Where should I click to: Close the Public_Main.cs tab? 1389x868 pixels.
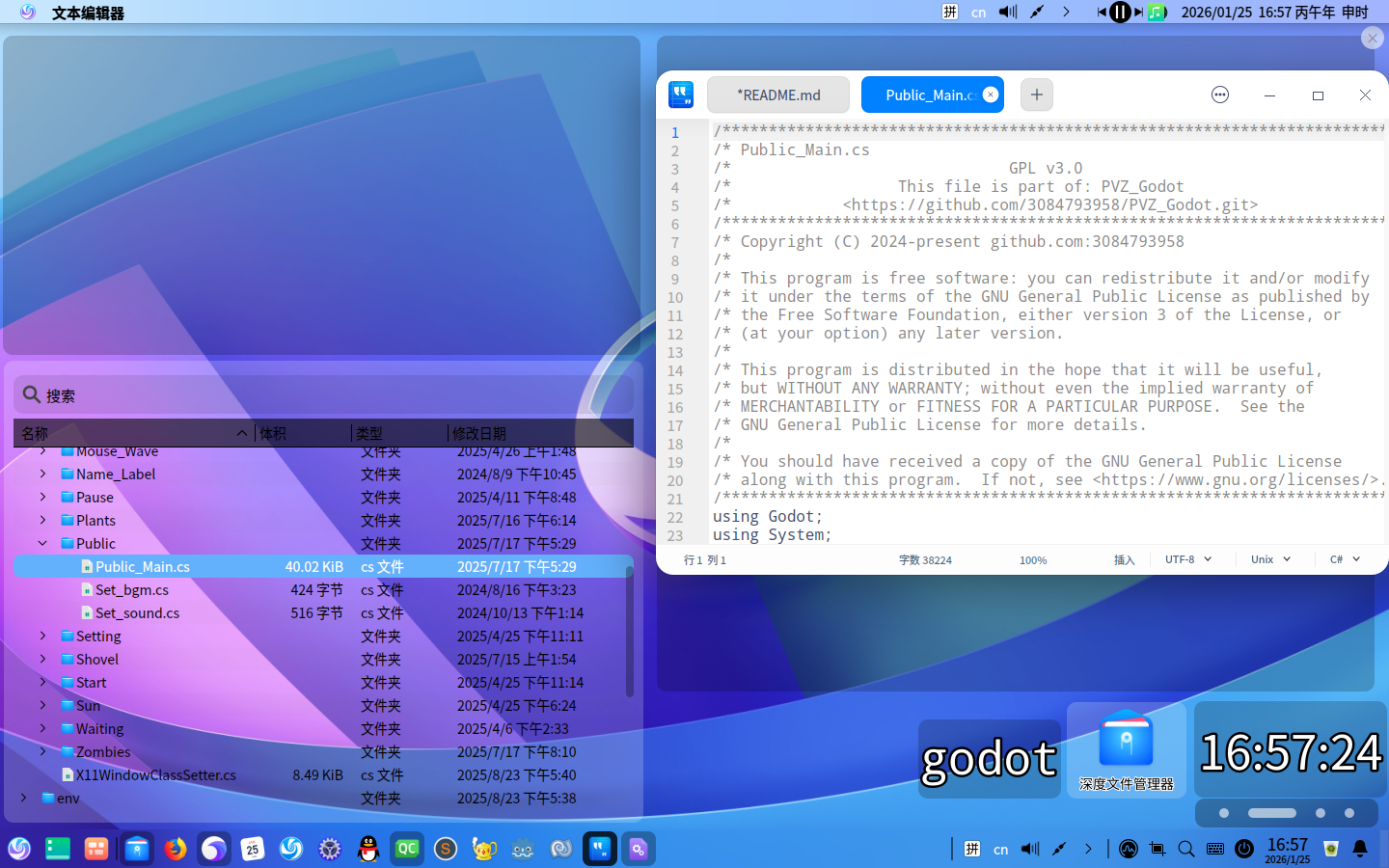pyautogui.click(x=991, y=95)
